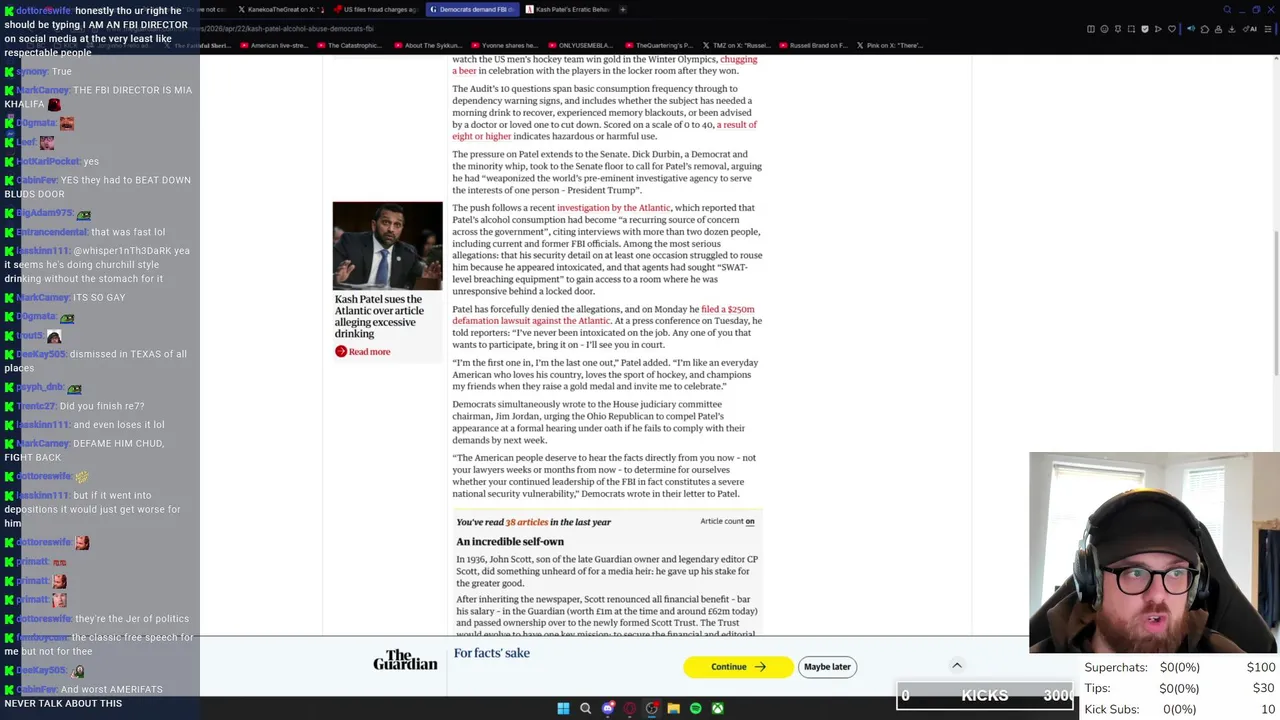This screenshot has height=720, width=1280.
Task: Click the Guardian logo in bottom banner
Action: coord(405,661)
